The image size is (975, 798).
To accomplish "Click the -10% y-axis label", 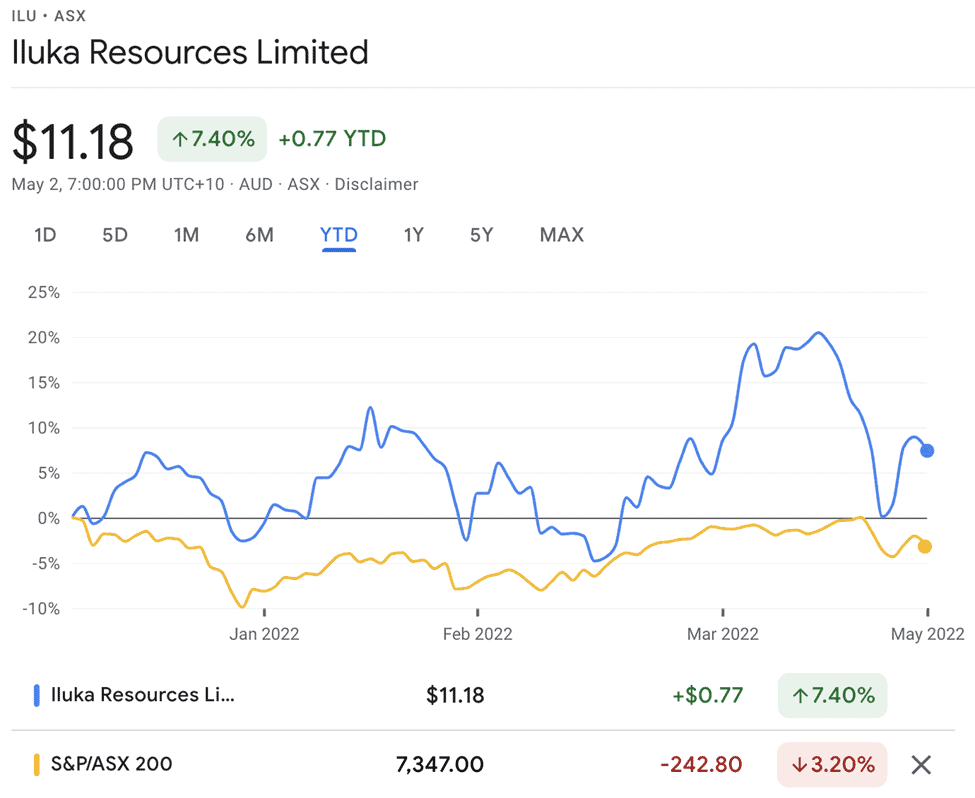I will [x=41, y=608].
